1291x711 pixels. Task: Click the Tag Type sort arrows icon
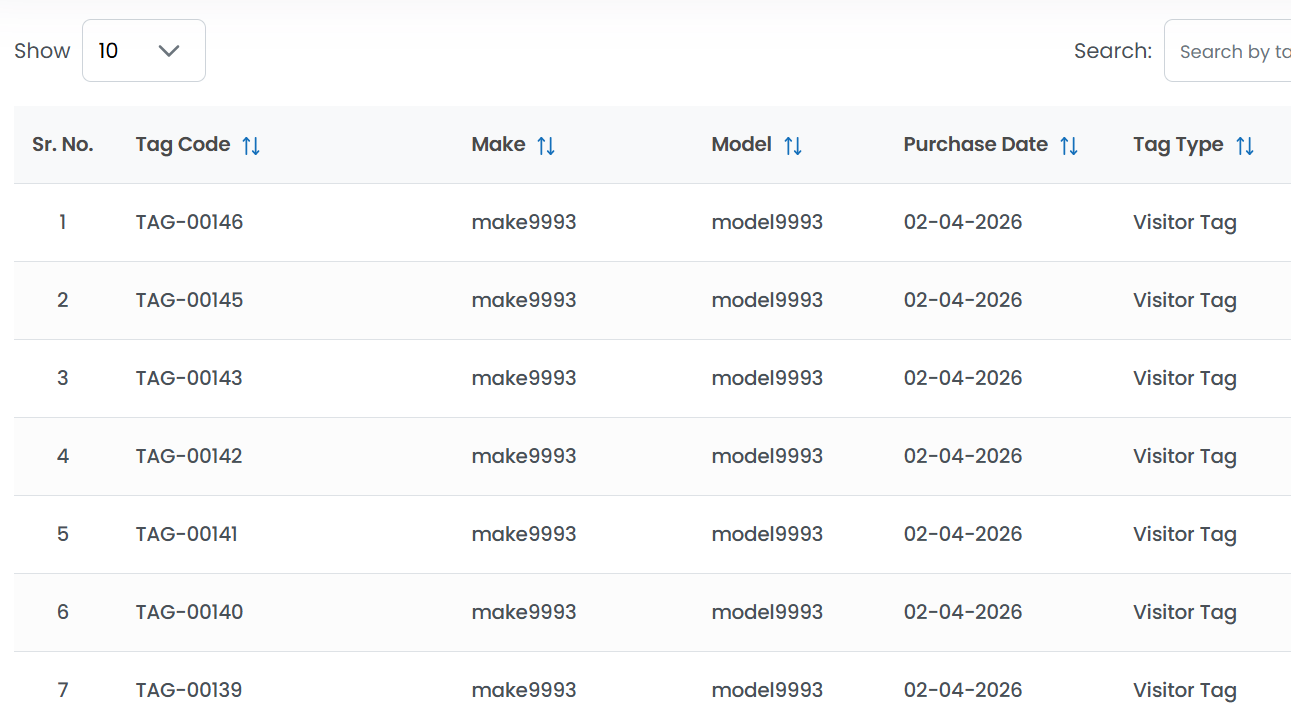[1245, 146]
